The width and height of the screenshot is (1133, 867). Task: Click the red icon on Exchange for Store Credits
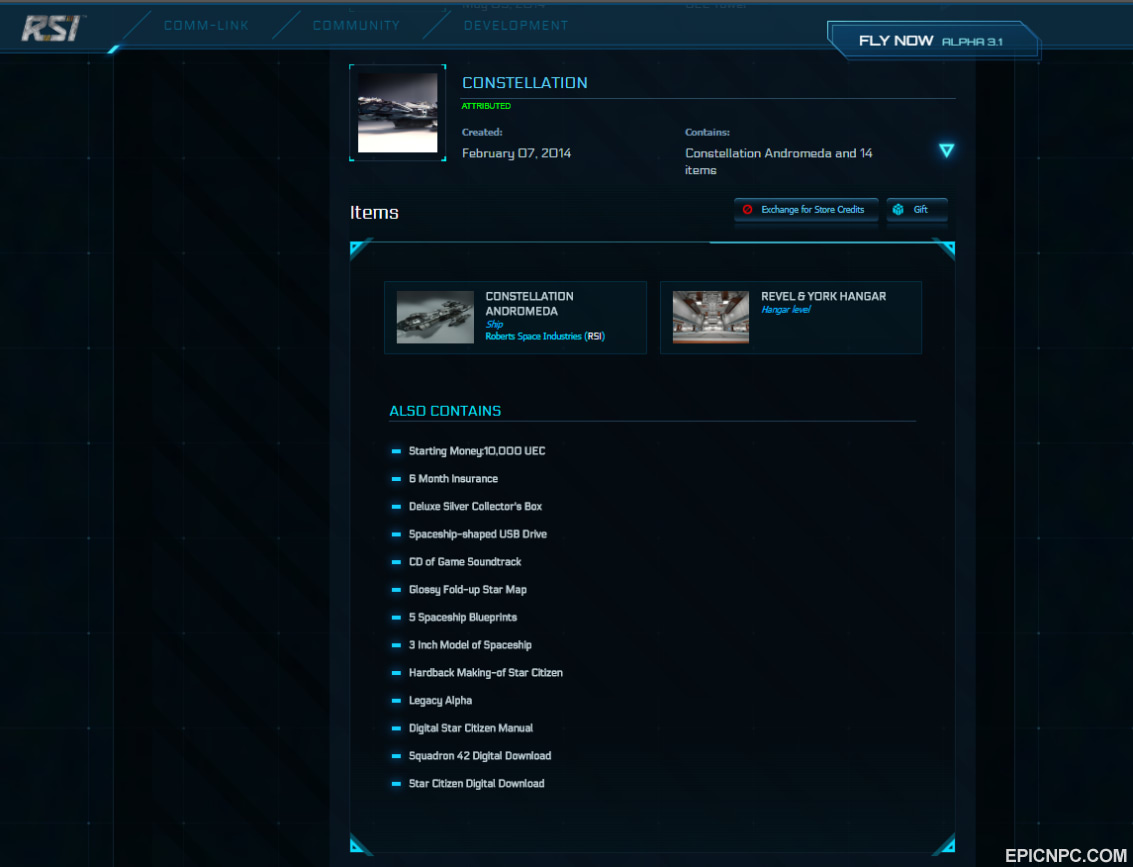(748, 210)
